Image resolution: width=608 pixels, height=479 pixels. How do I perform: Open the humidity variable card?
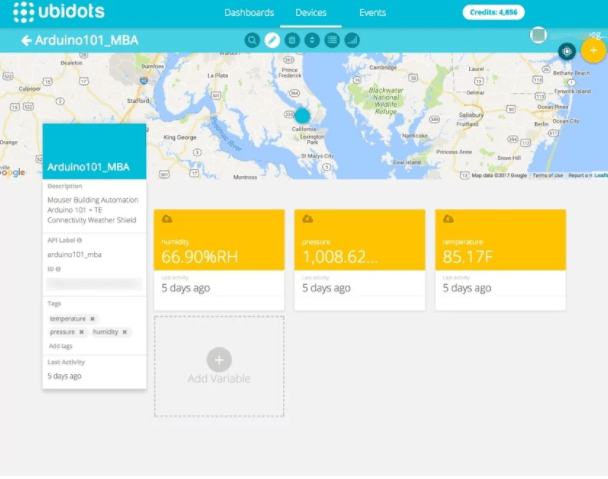click(x=219, y=259)
